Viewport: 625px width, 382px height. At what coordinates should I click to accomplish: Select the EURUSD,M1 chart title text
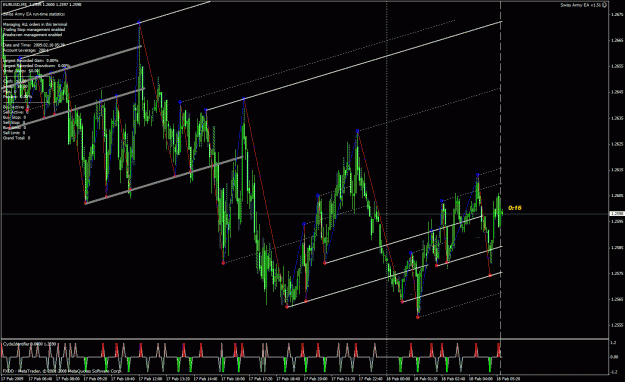[x=42, y=5]
